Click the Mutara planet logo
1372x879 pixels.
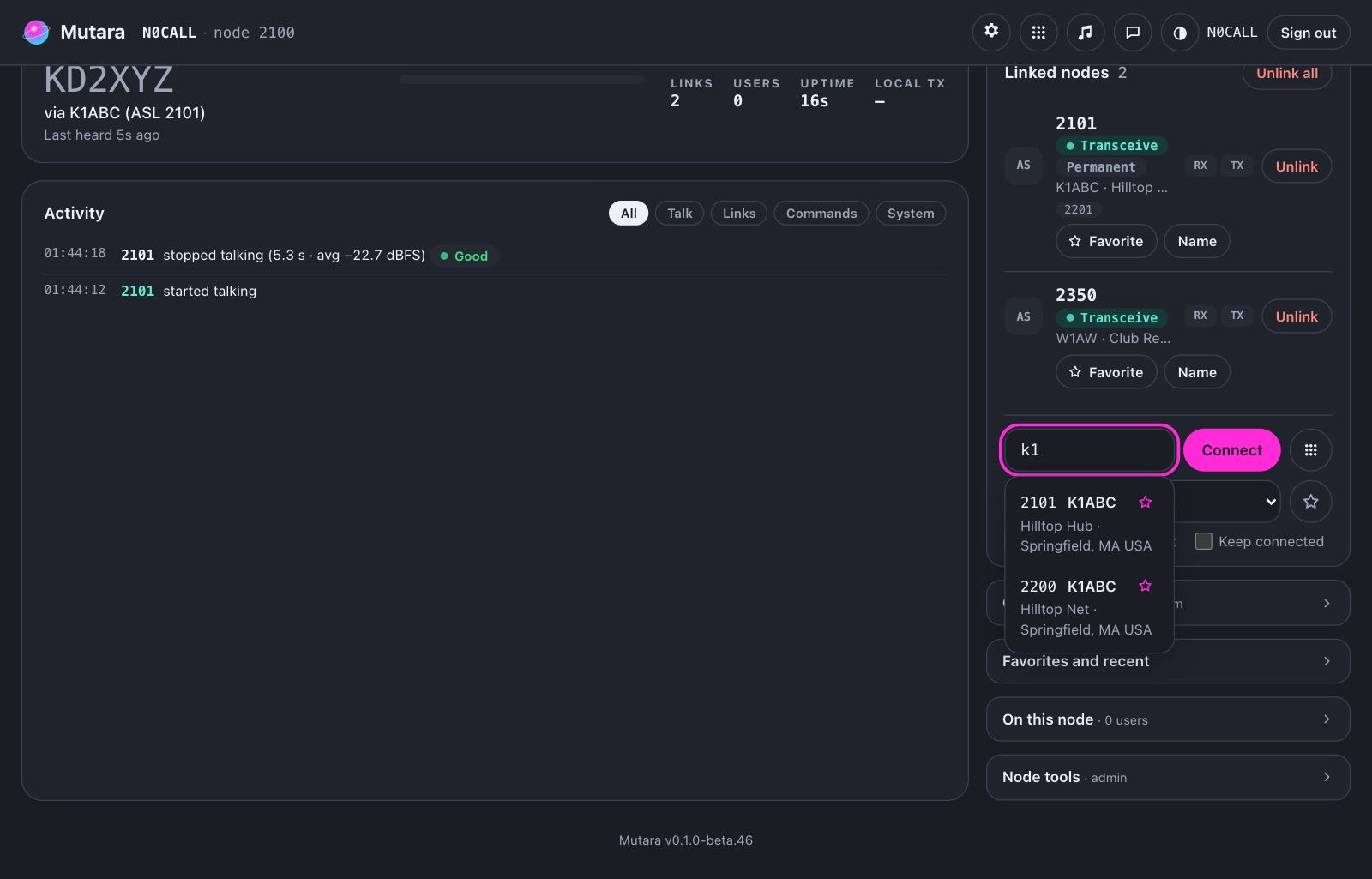[36, 33]
